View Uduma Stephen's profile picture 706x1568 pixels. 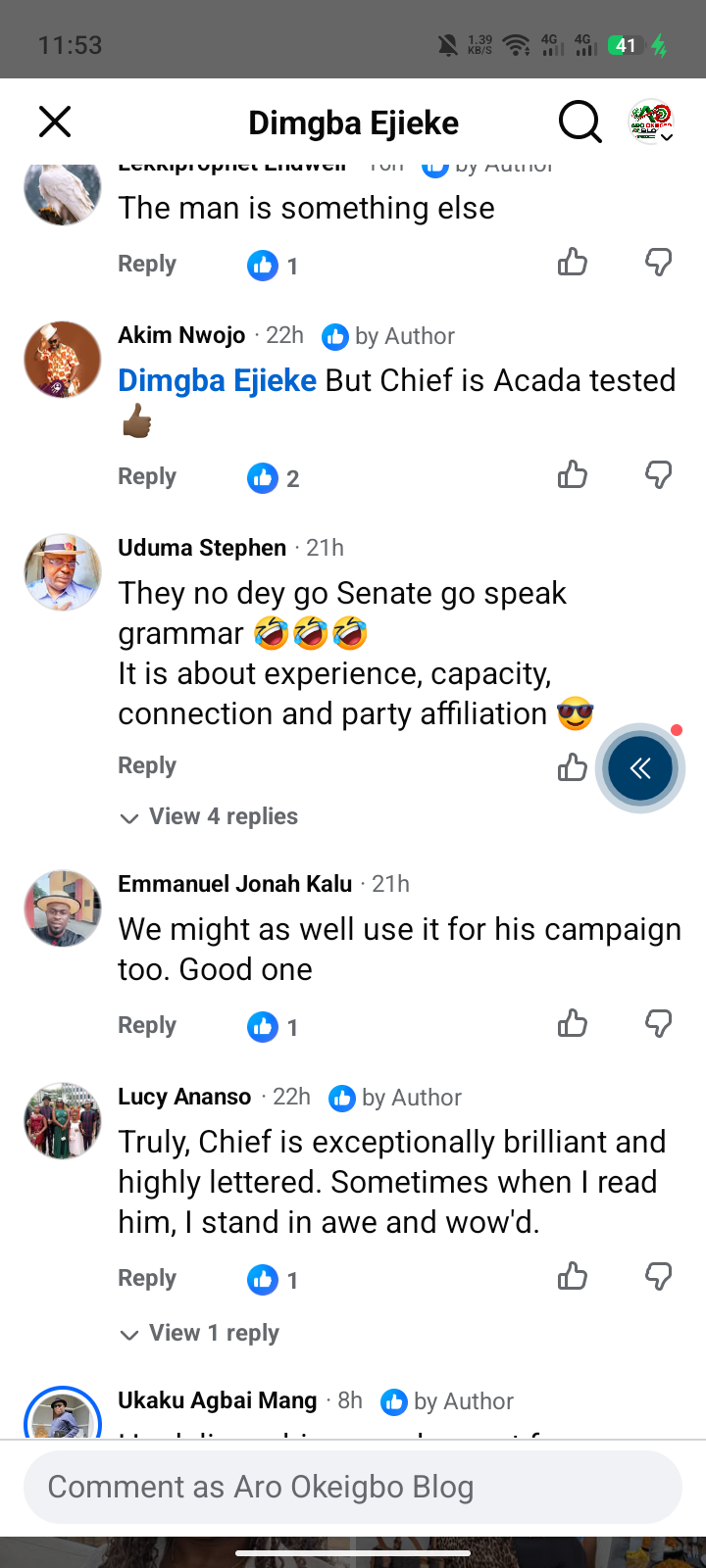pyautogui.click(x=63, y=572)
